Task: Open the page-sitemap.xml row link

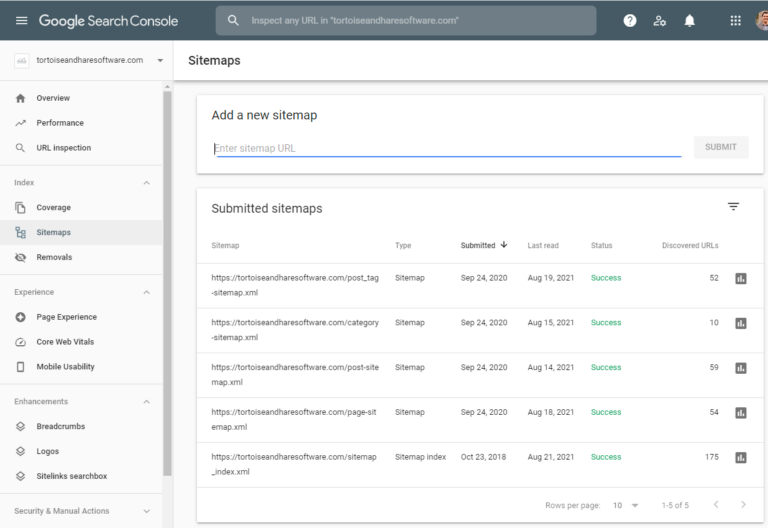Action: tap(294, 419)
